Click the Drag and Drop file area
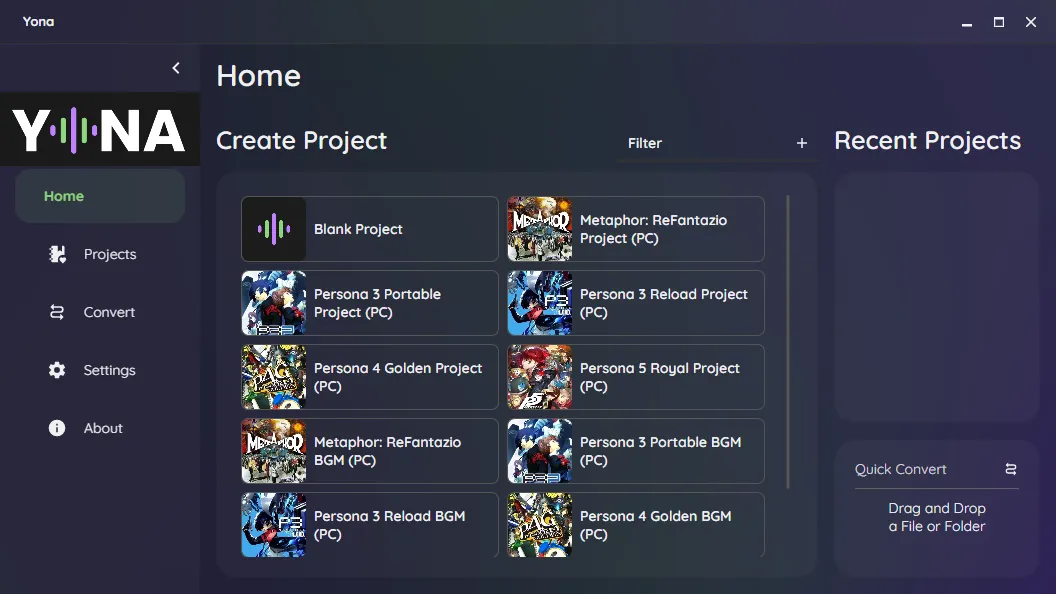Image resolution: width=1056 pixels, height=594 pixels. coord(937,517)
